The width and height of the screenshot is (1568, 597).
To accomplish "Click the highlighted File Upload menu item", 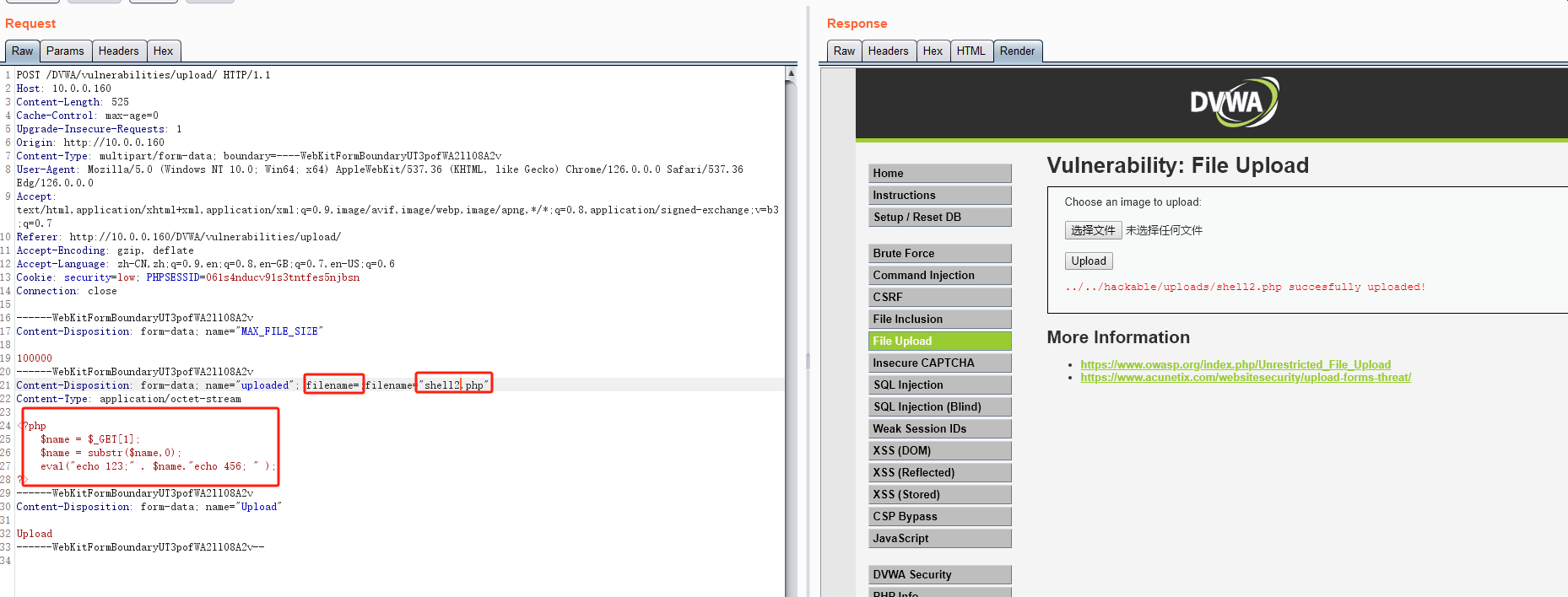I will click(x=939, y=341).
